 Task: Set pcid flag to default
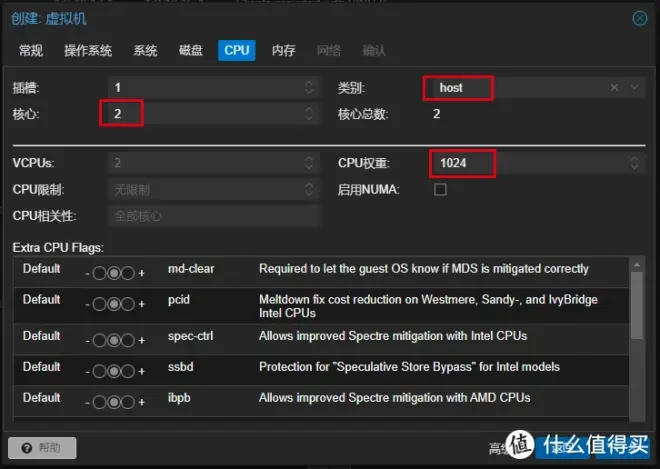point(114,304)
